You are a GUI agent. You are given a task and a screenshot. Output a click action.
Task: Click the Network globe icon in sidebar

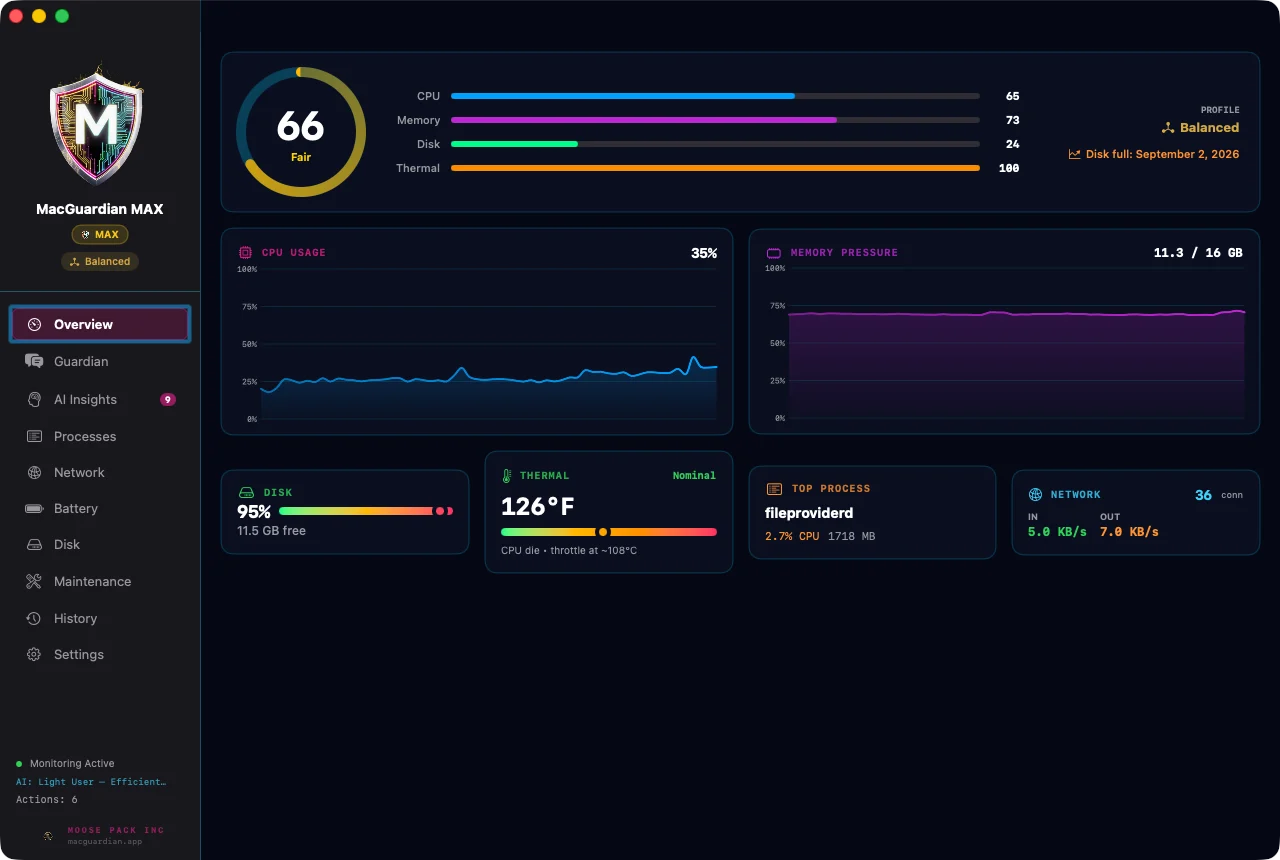coord(34,472)
